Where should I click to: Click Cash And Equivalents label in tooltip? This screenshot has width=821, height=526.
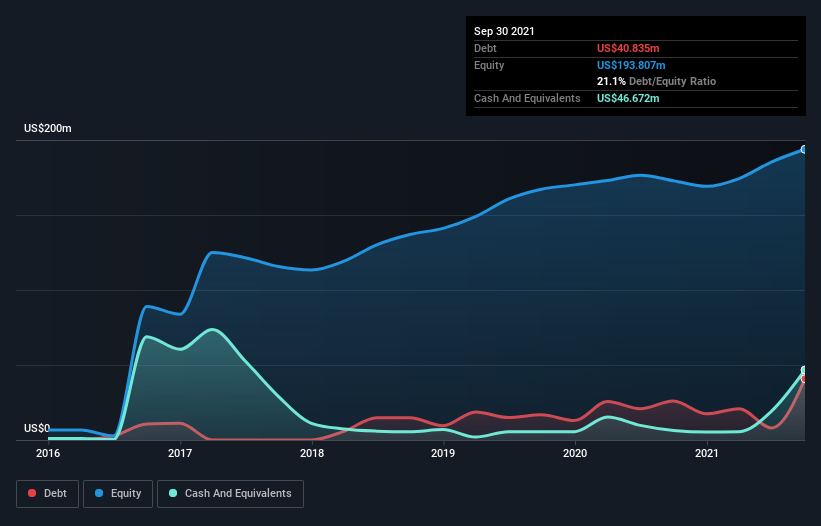point(527,98)
